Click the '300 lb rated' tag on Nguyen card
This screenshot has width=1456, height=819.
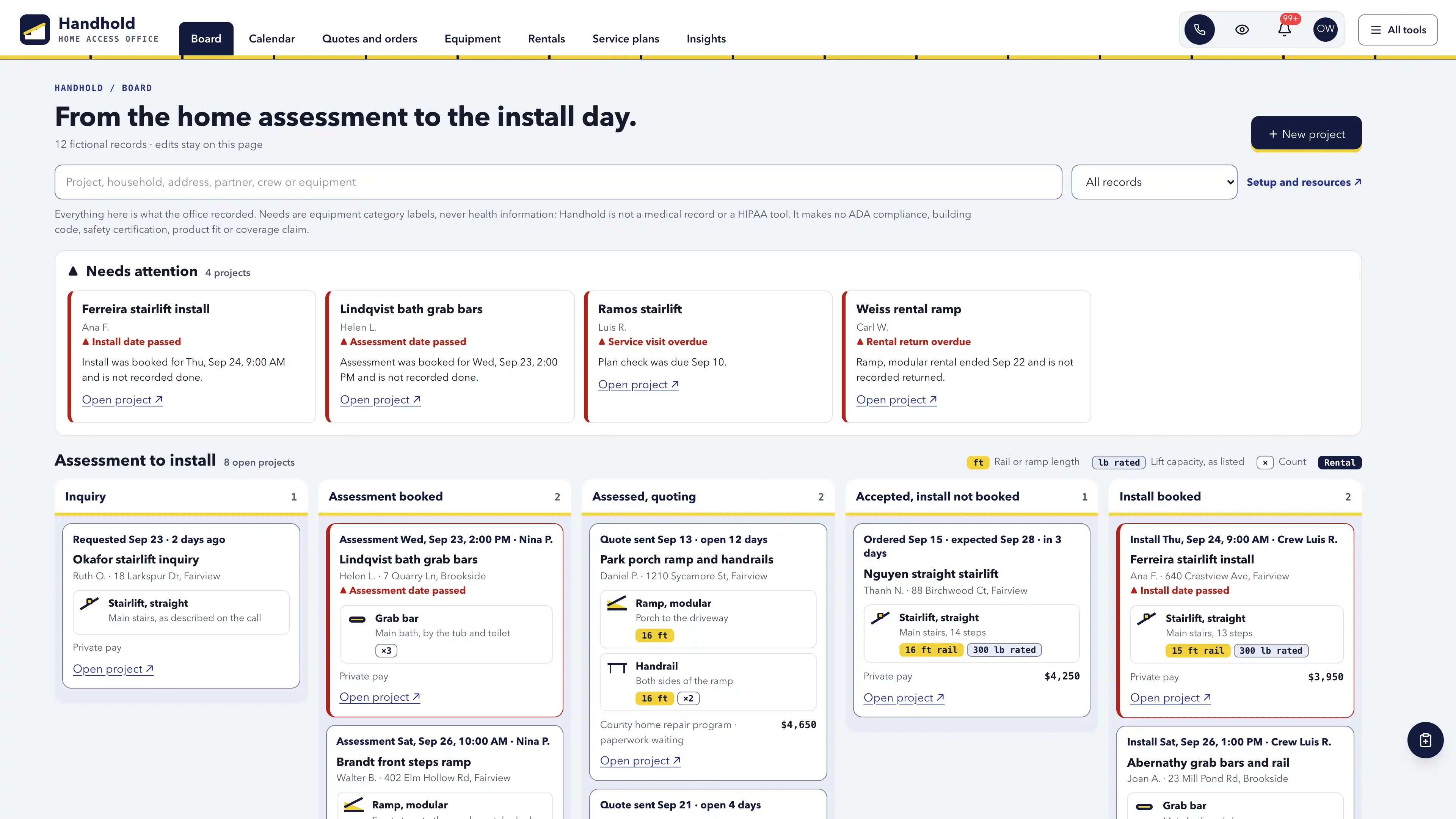pyautogui.click(x=1004, y=650)
